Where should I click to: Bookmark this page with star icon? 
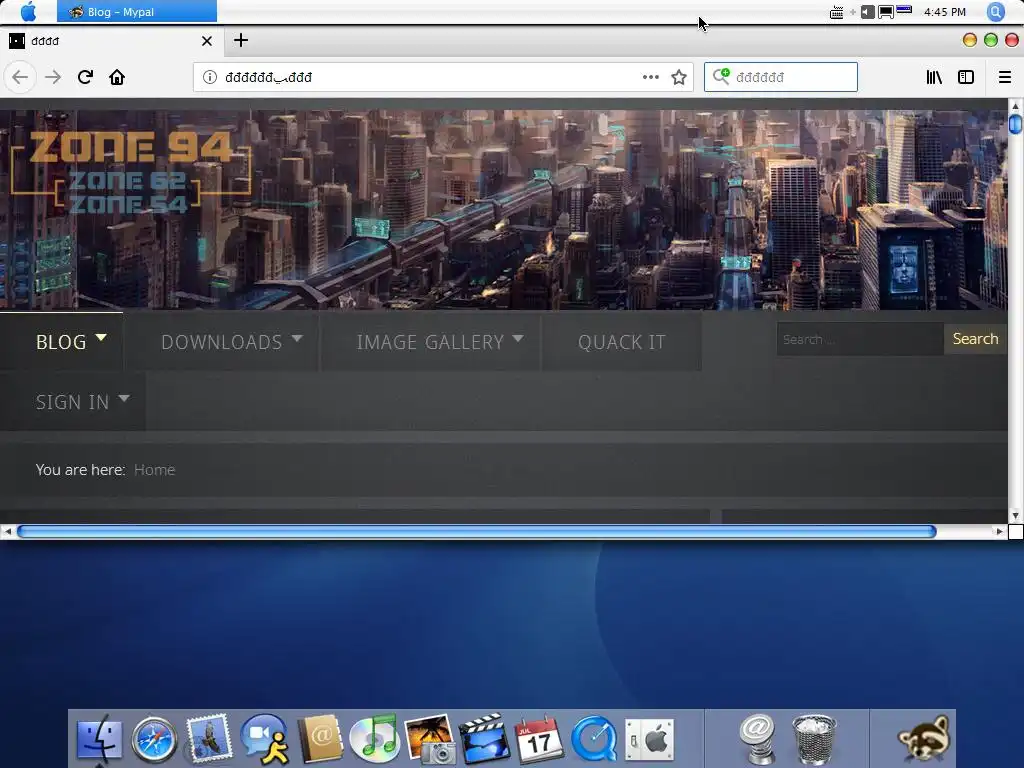679,77
